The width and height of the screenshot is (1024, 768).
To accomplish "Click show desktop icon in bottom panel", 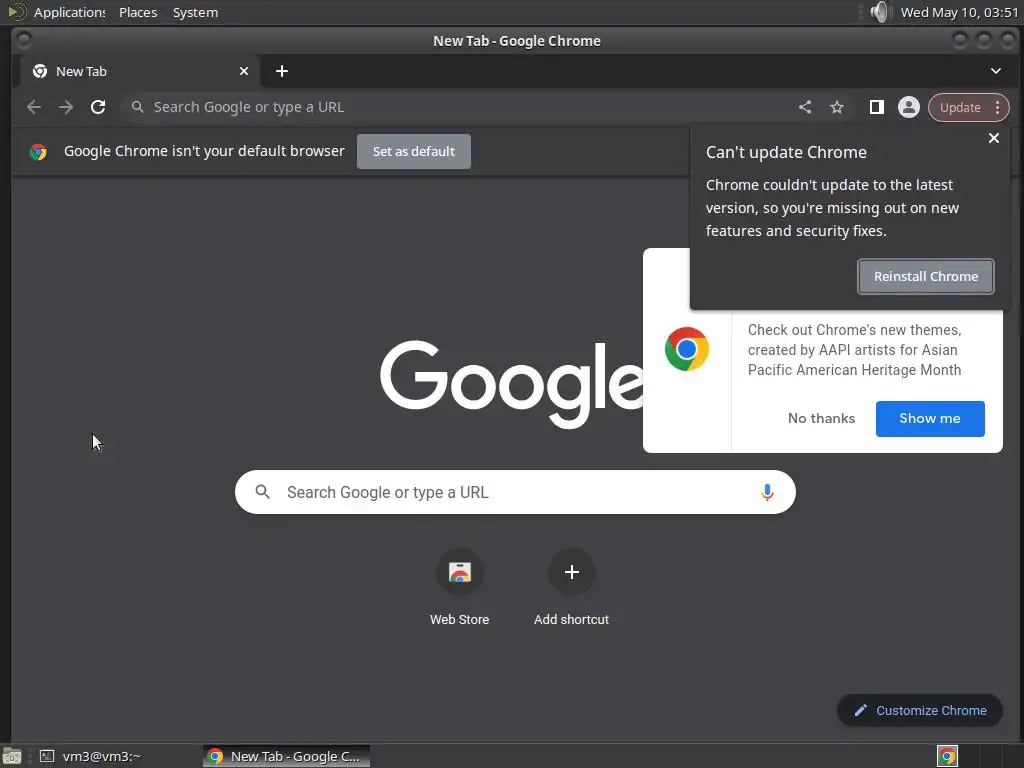I will point(12,756).
